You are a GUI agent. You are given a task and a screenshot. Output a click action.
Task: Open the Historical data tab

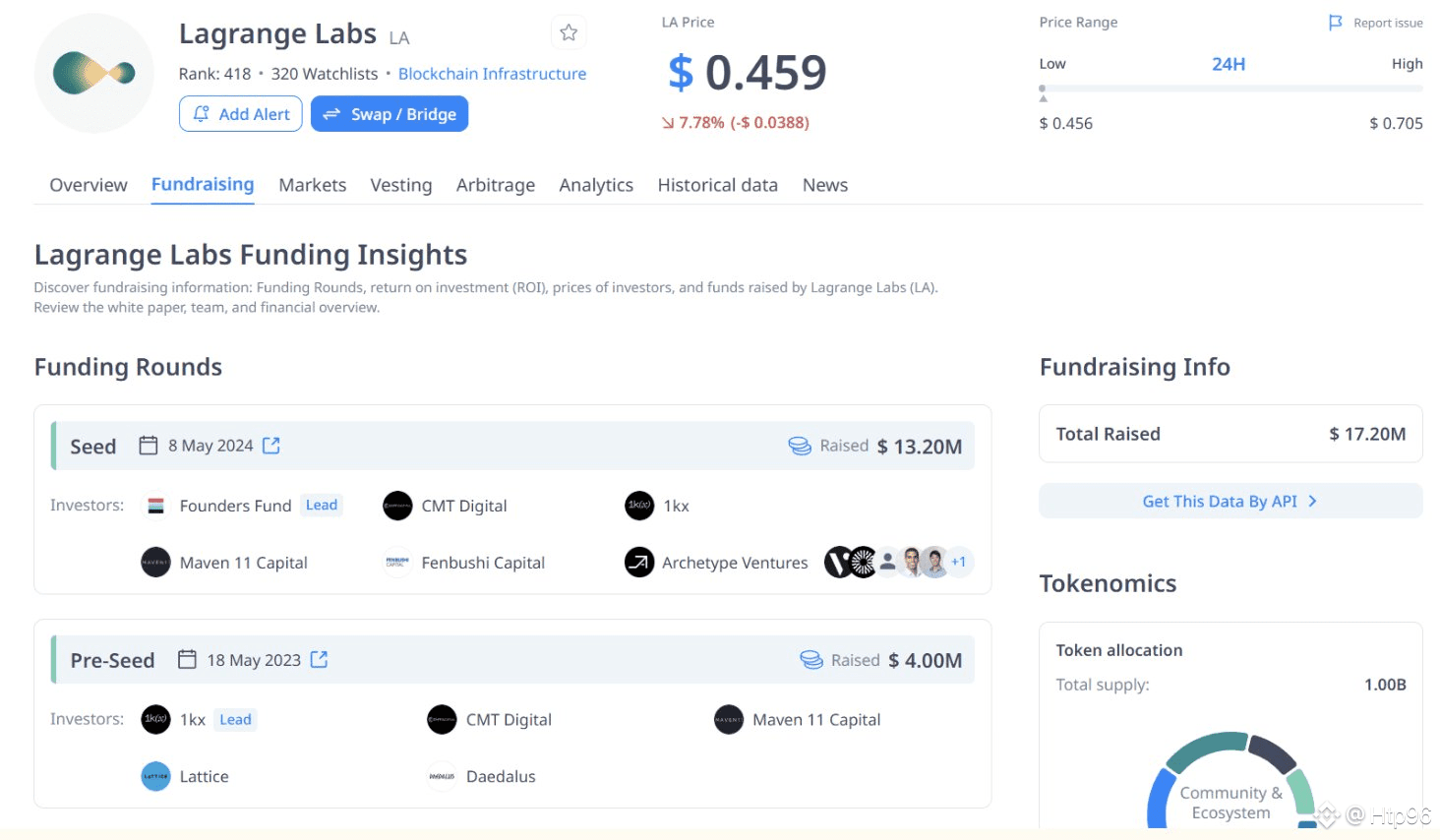[x=718, y=185]
